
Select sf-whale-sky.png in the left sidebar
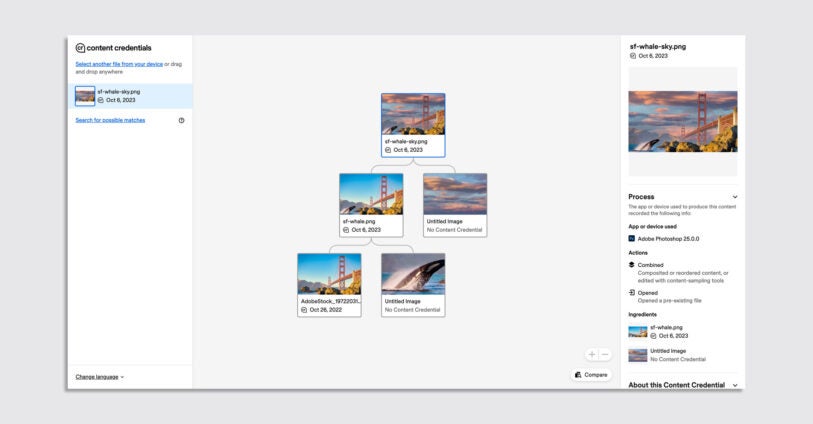[x=130, y=96]
